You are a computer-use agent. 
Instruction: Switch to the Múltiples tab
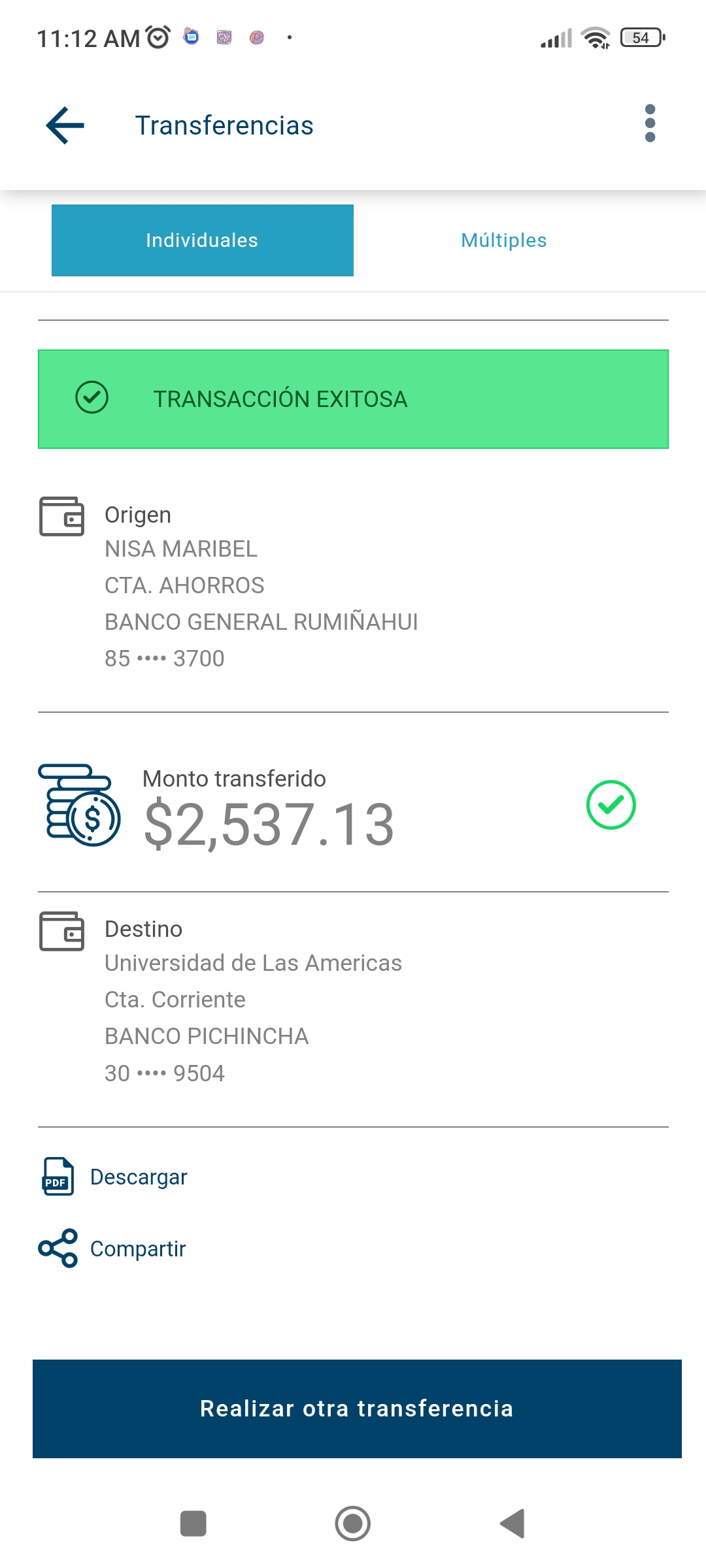503,240
